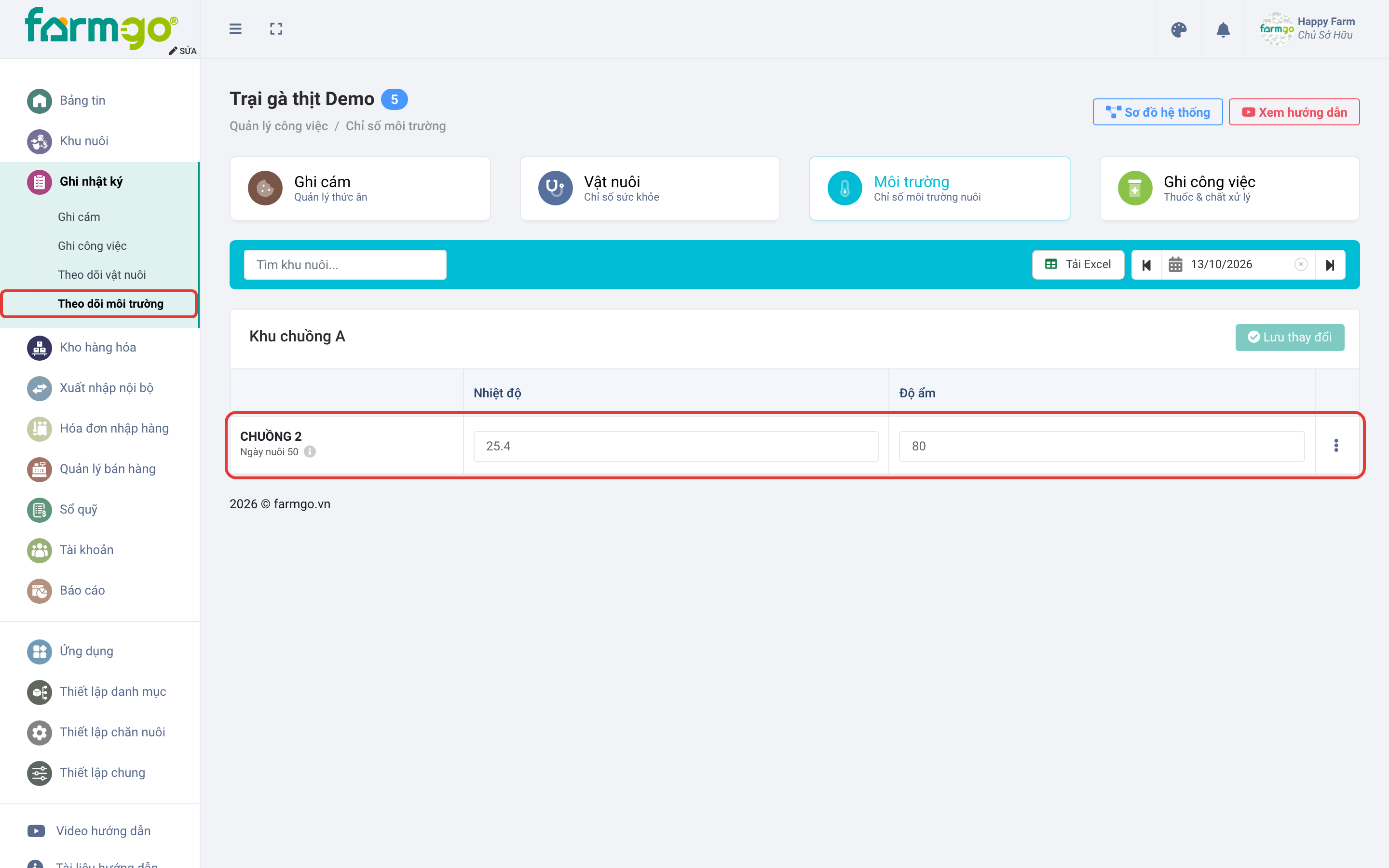The image size is (1389, 868).
Task: Open CHUỒNG 2 row options menu
Action: point(1336,446)
